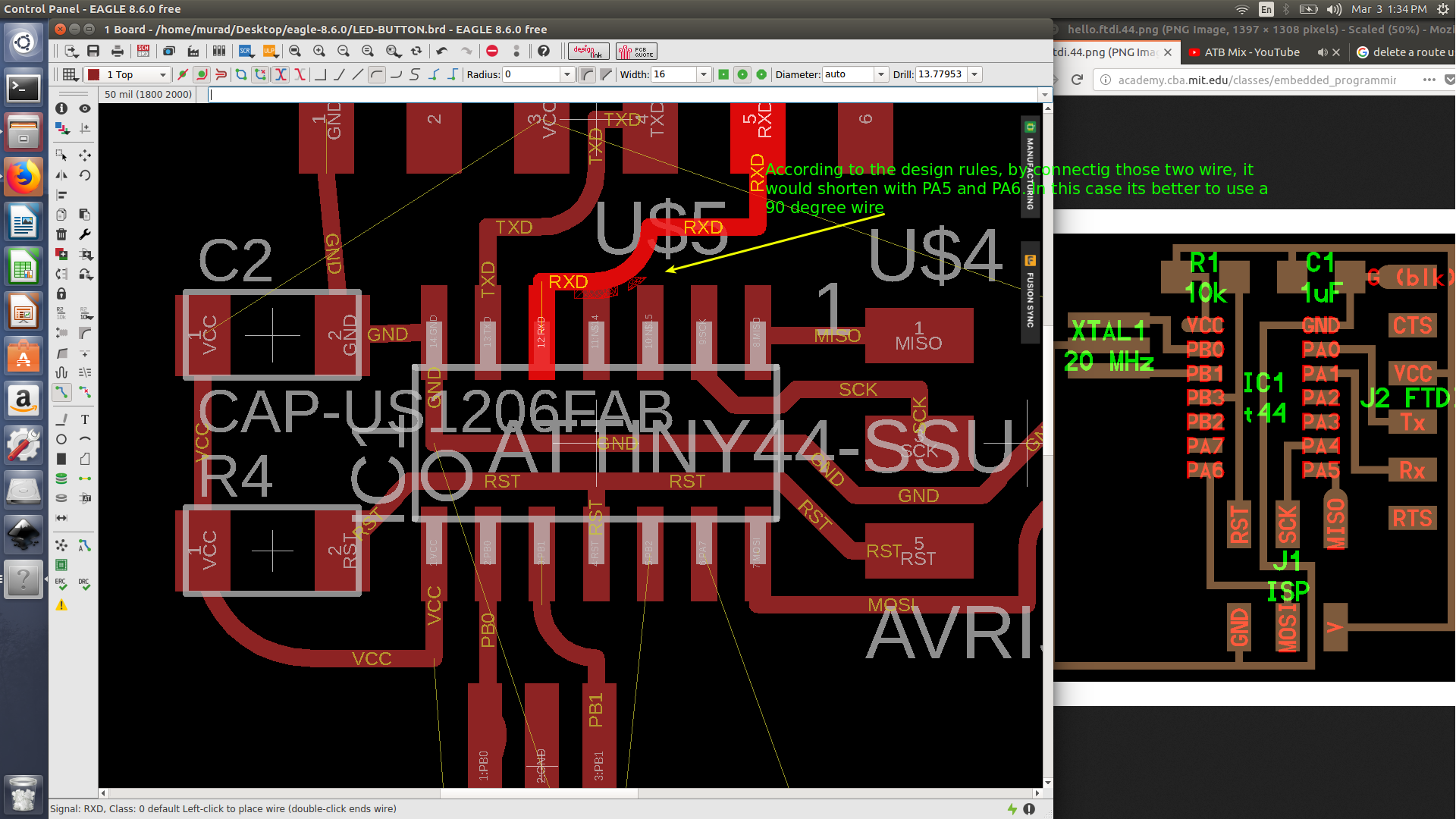This screenshot has width=1456, height=819.
Task: Toggle Walkaround Obstacles route mode
Action: (201, 74)
